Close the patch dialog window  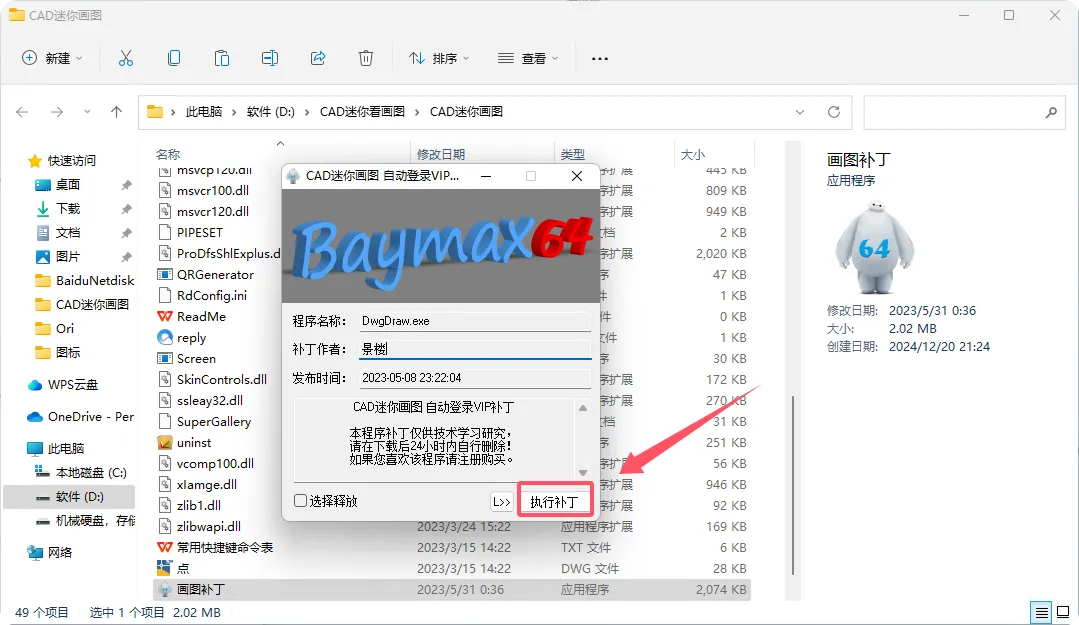(577, 176)
